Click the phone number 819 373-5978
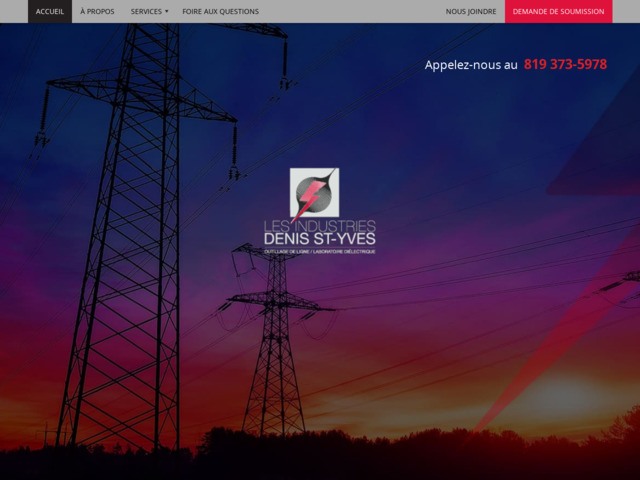Viewport: 640px width, 480px height. [565, 64]
